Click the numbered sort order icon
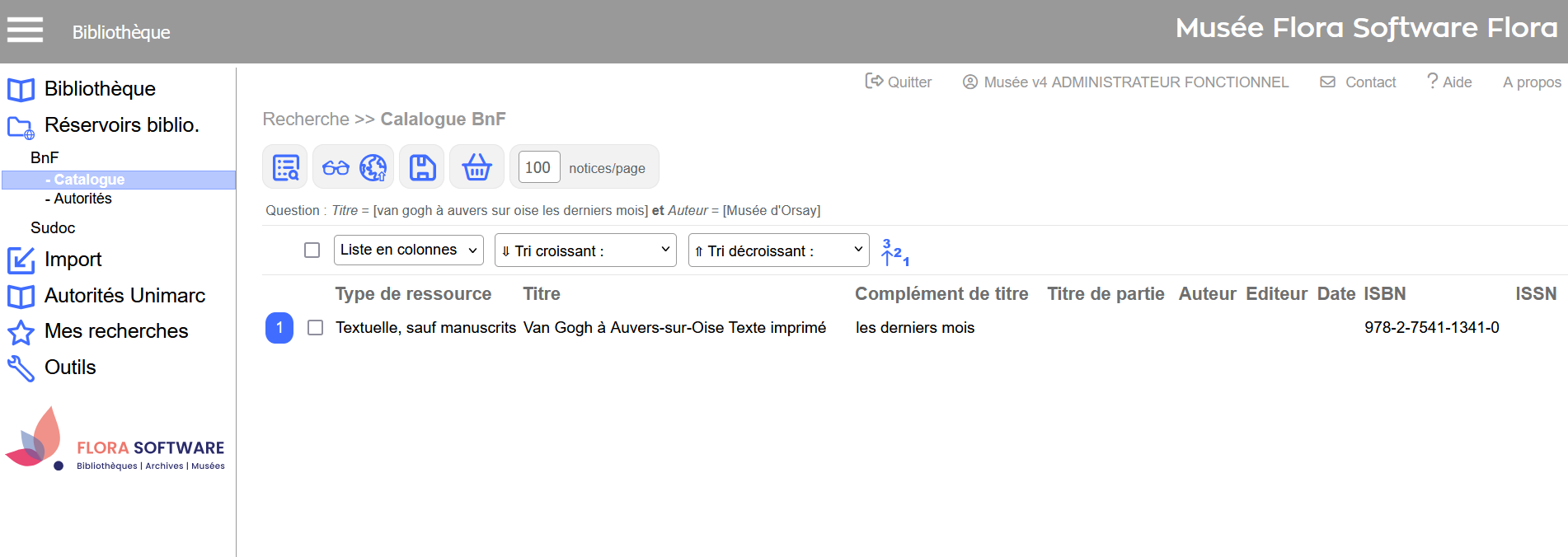The height and width of the screenshot is (557, 1568). coord(894,251)
